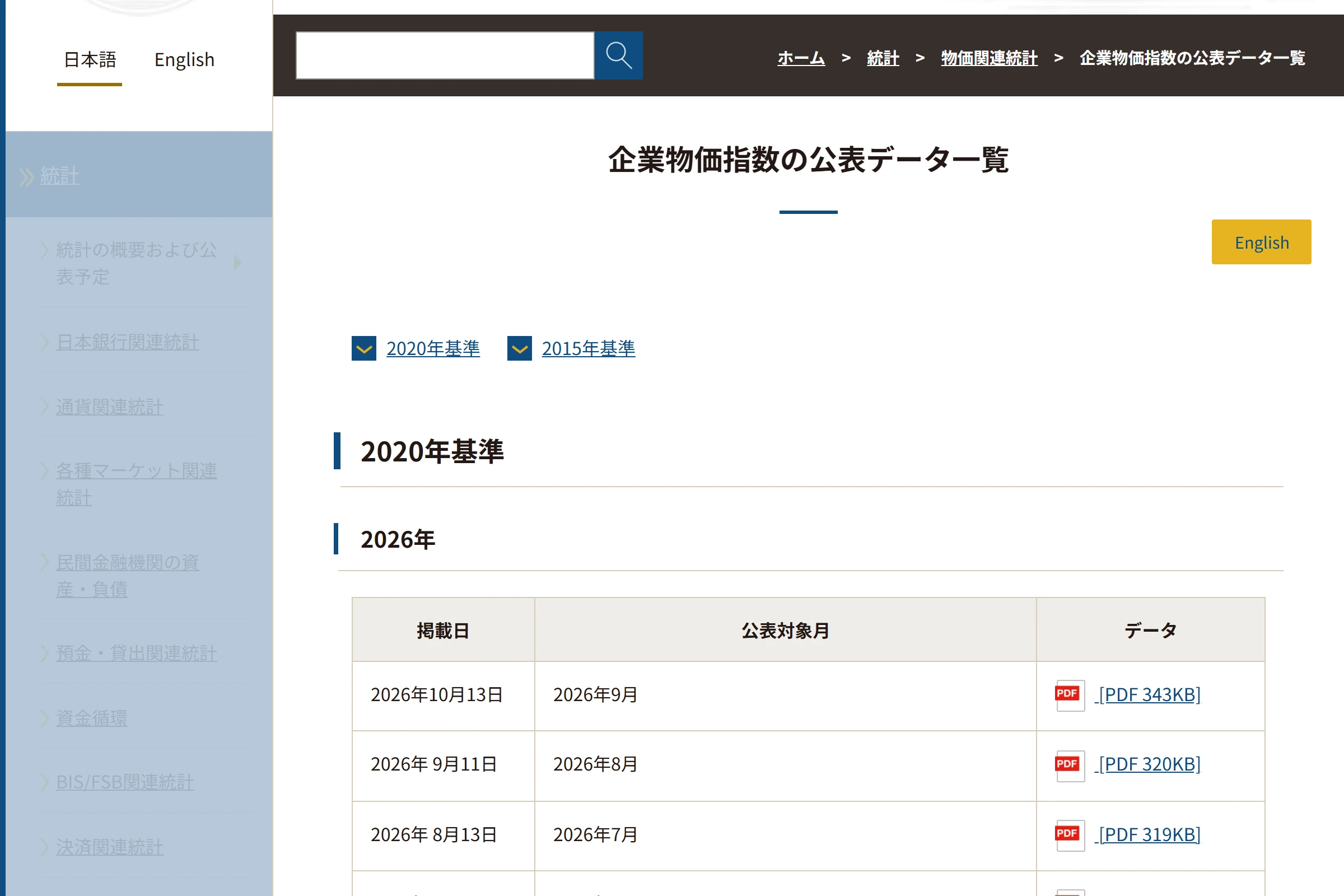Expand submenu arrow for 統計の概要および公表予定
This screenshot has width=1344, height=896.
(x=237, y=262)
